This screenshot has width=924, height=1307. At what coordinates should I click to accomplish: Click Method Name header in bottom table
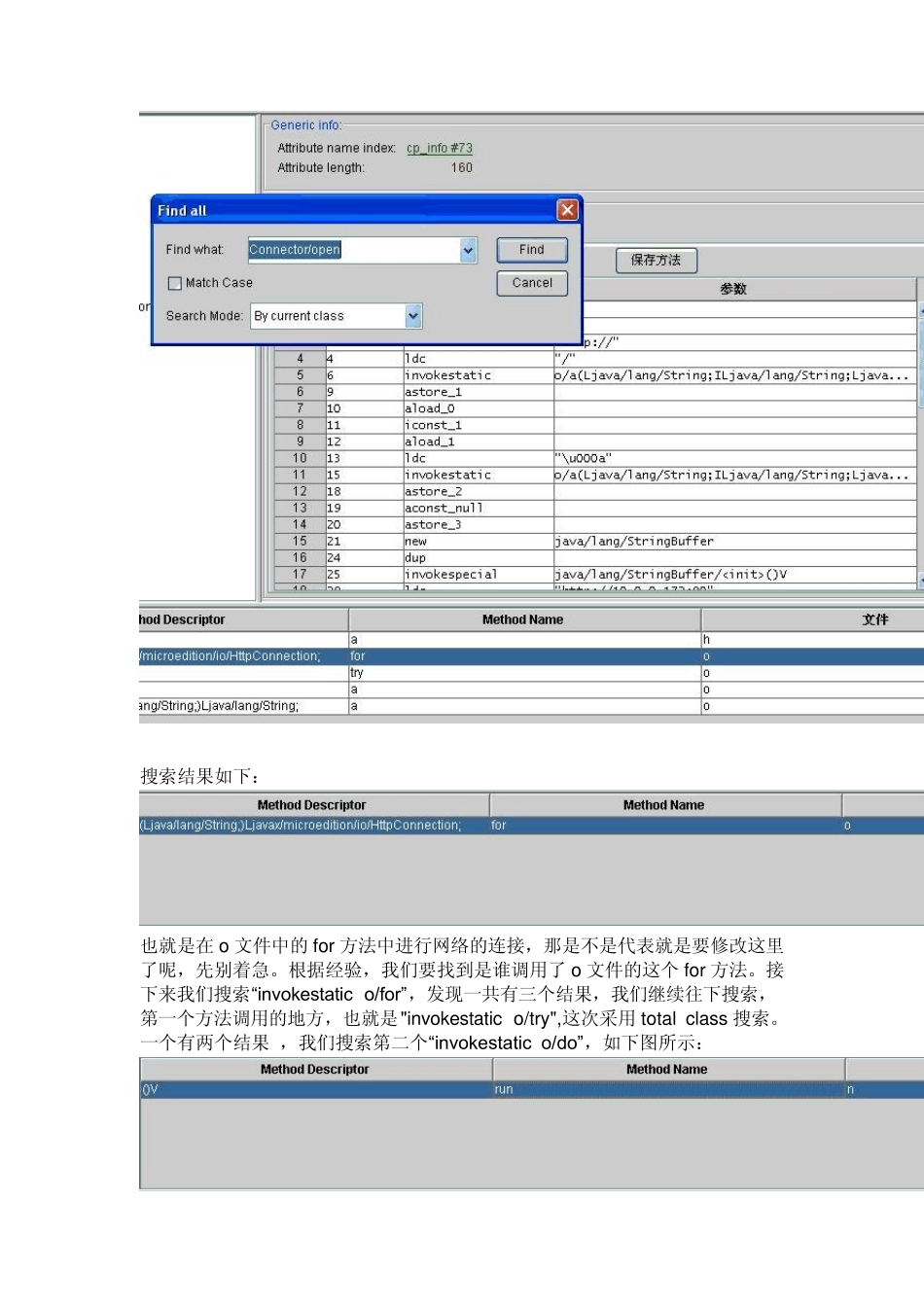[668, 1070]
